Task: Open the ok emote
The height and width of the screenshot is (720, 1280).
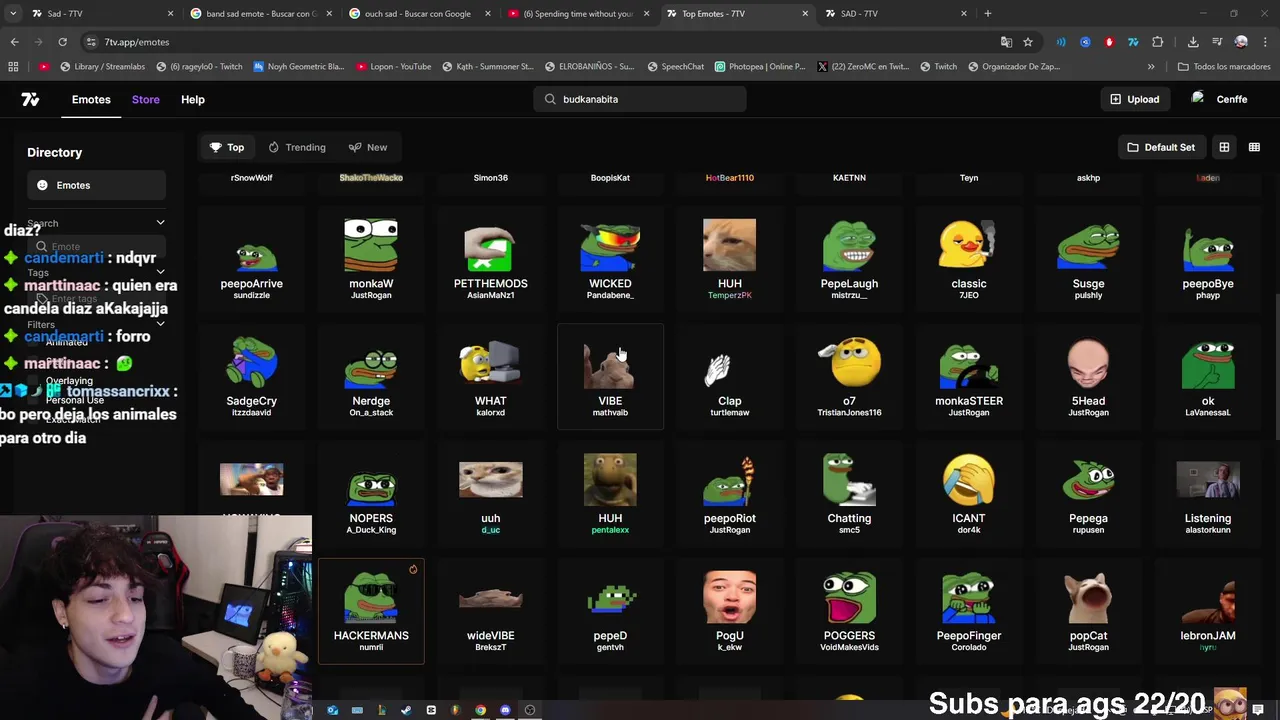Action: (1208, 377)
